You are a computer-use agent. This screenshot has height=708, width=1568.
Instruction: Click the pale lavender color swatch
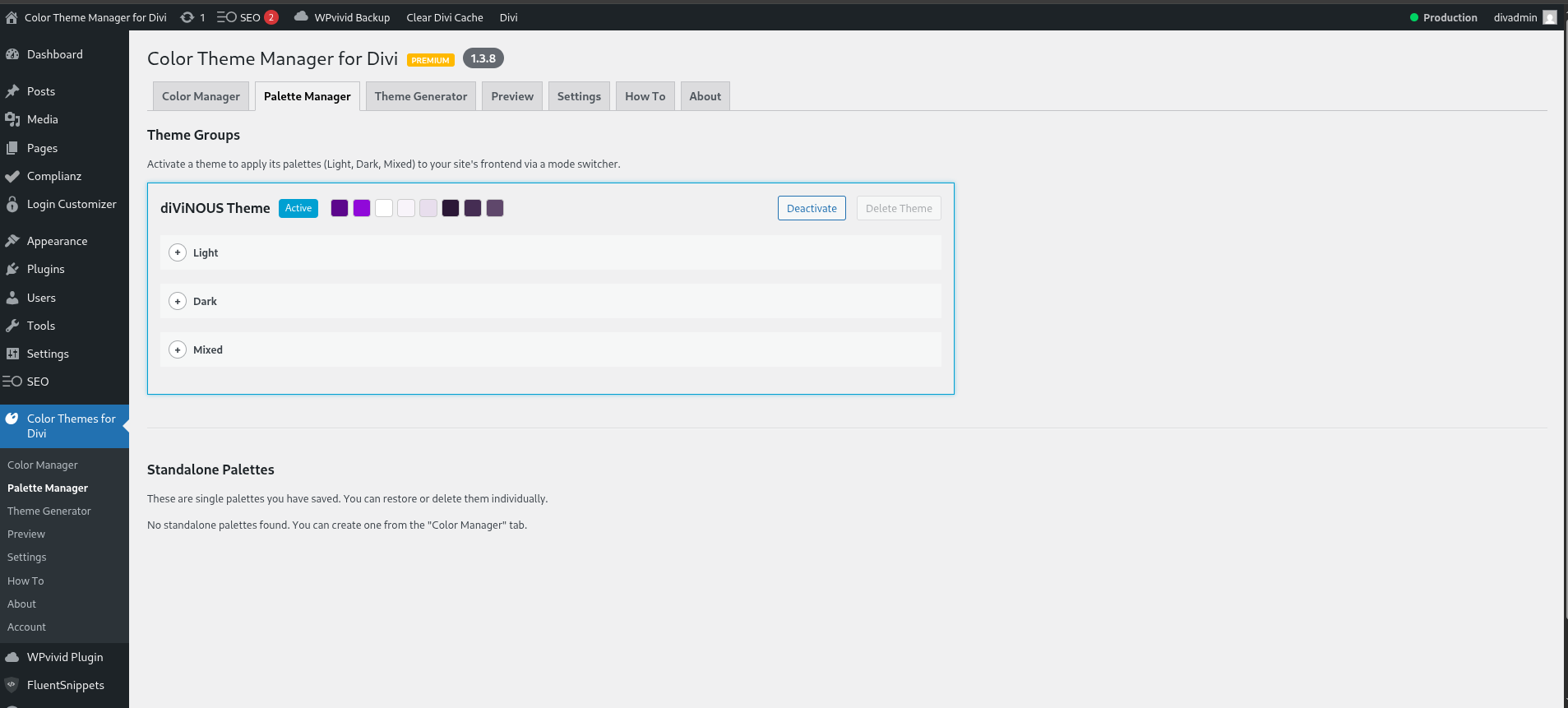coord(428,208)
